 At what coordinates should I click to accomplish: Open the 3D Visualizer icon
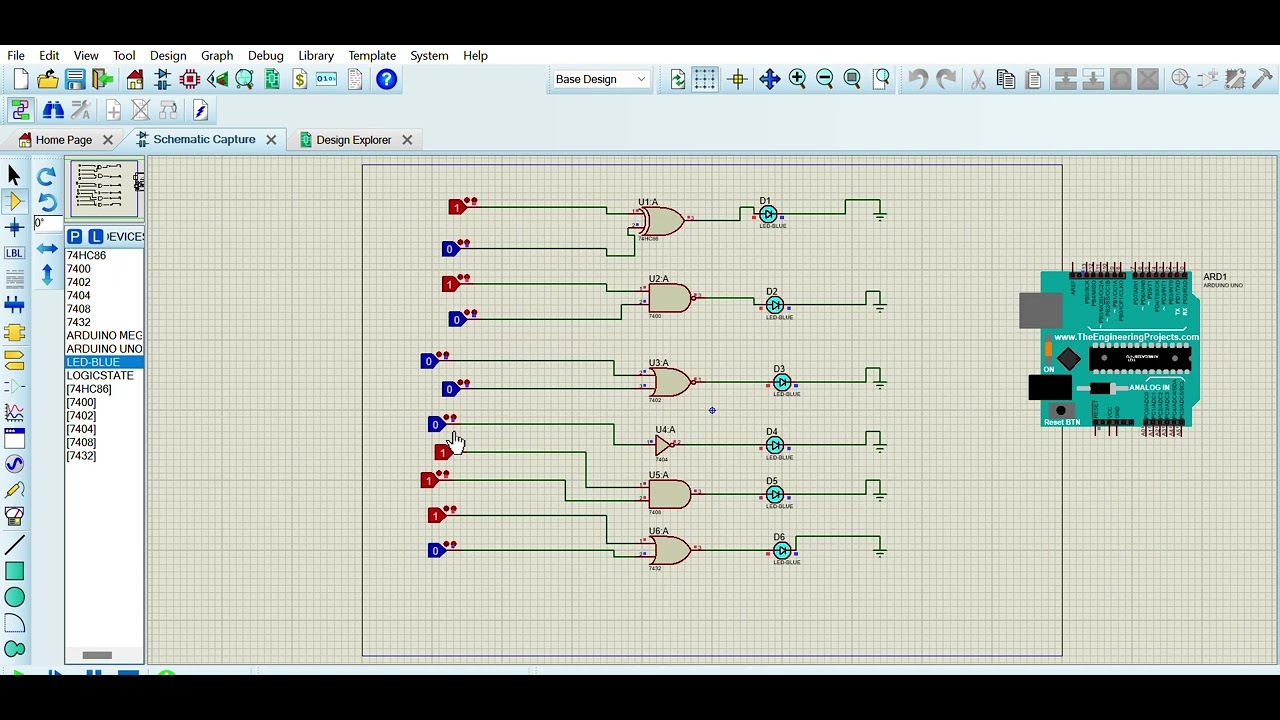click(217, 79)
